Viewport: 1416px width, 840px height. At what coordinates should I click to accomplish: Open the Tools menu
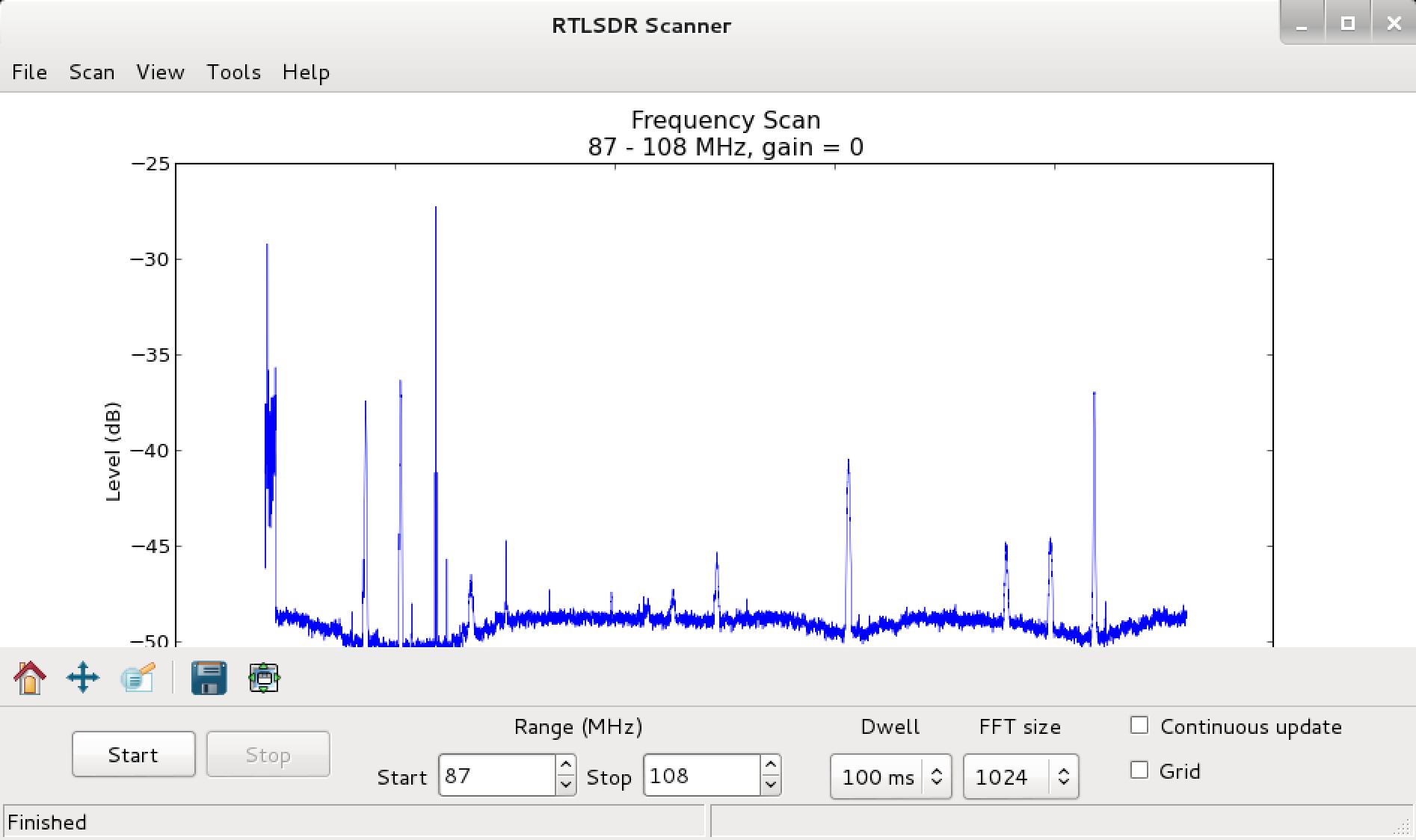234,72
